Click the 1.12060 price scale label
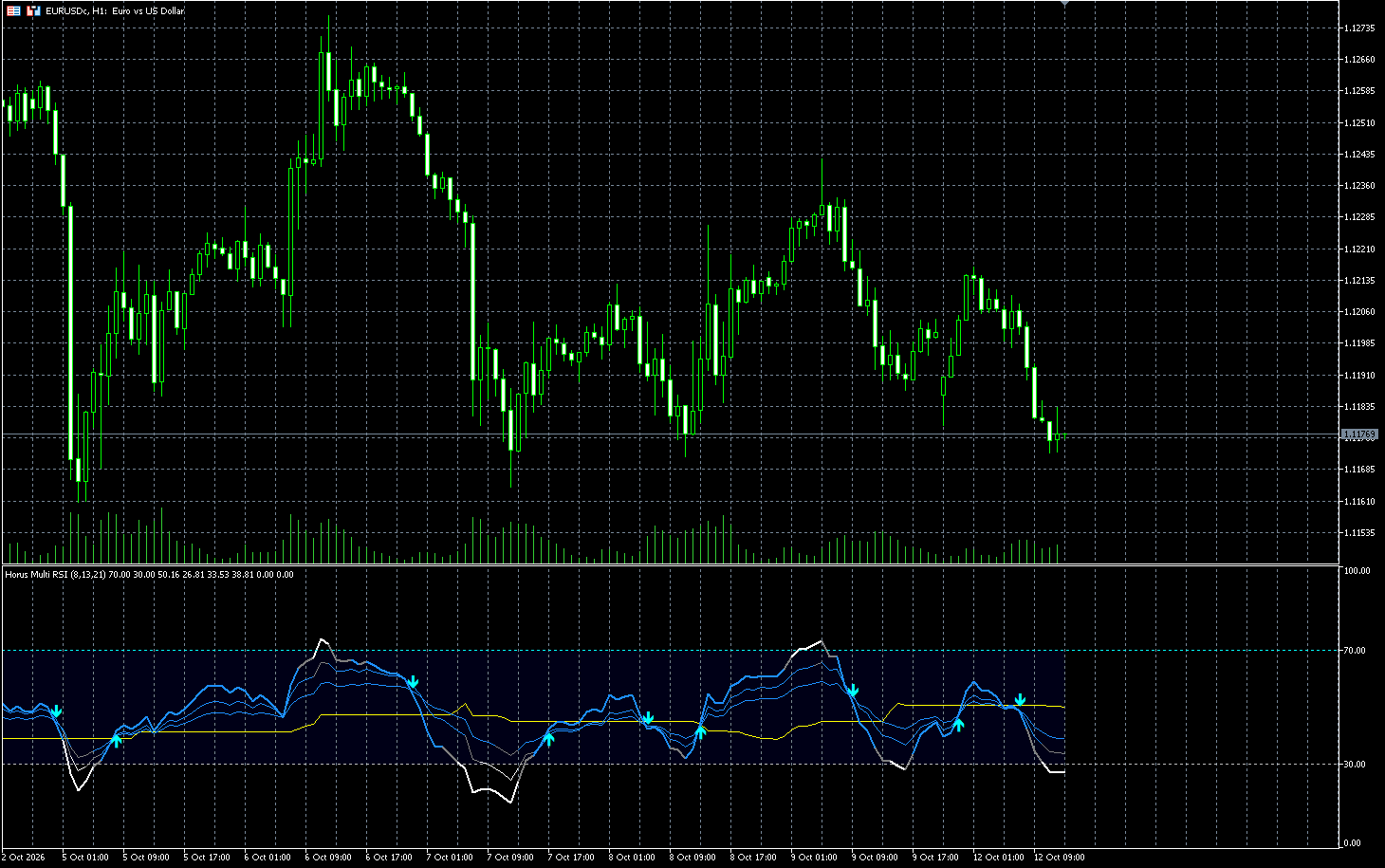 (x=1359, y=312)
